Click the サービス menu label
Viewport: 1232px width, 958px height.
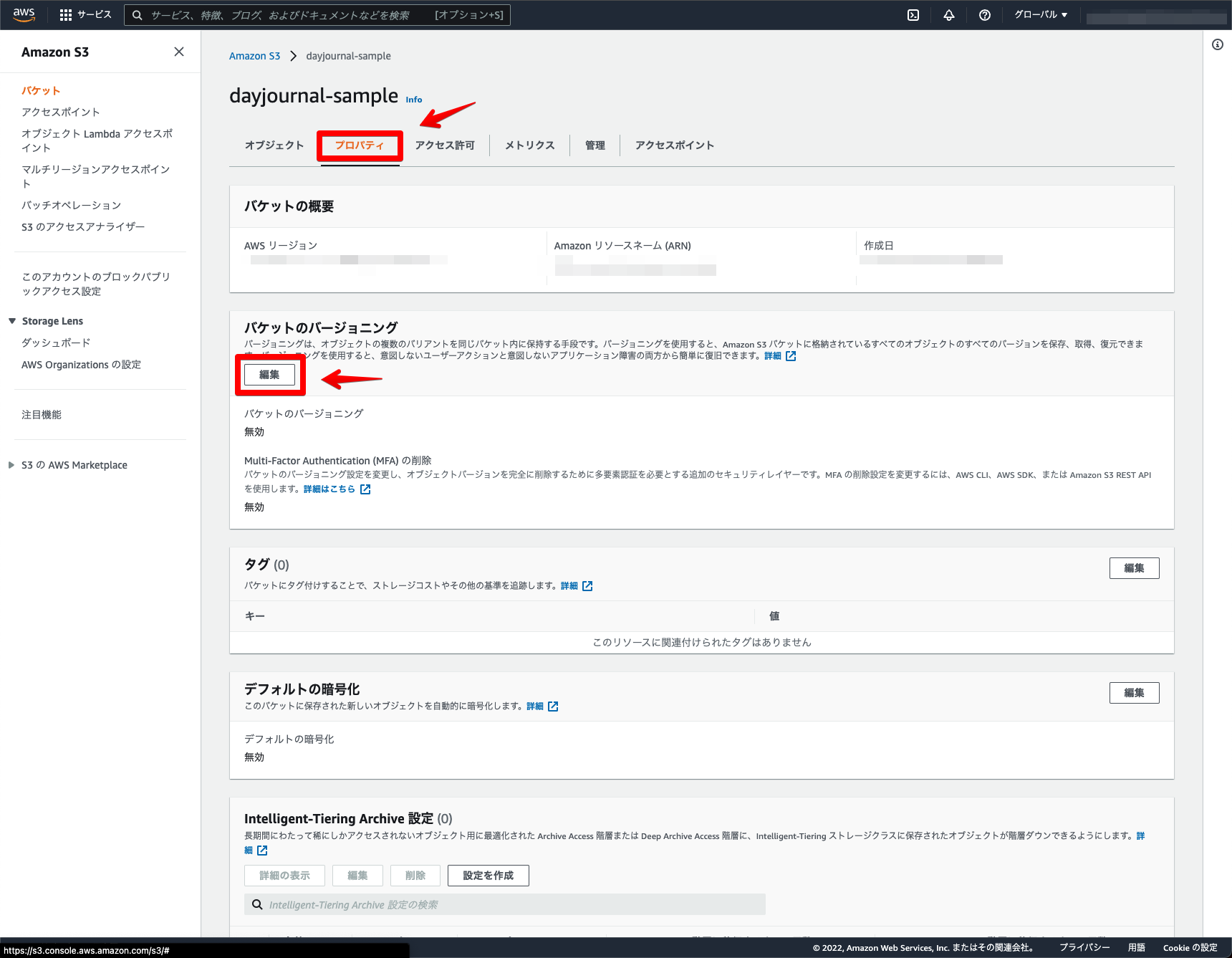(95, 15)
